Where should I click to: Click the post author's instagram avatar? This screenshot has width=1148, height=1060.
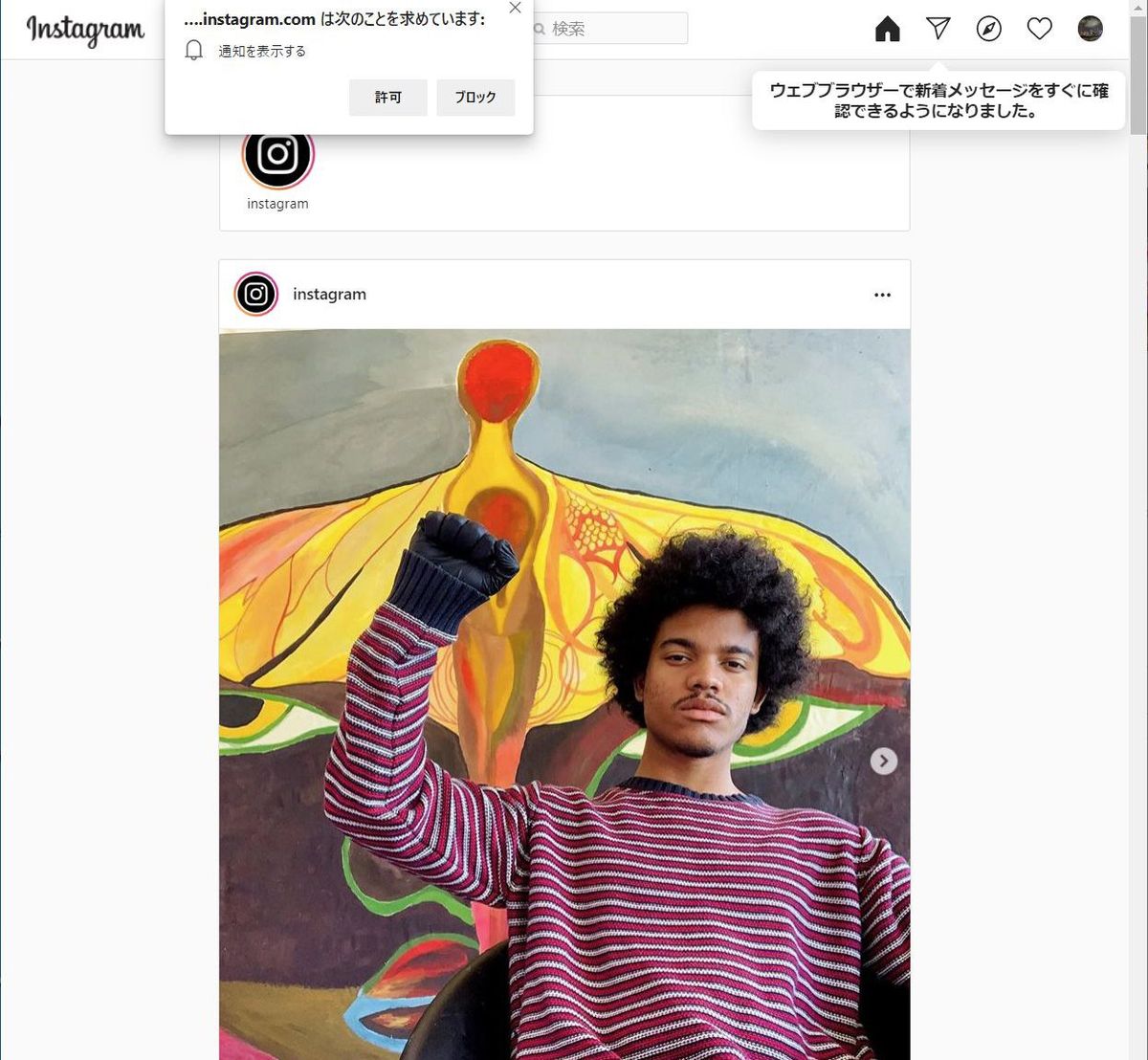click(x=256, y=295)
